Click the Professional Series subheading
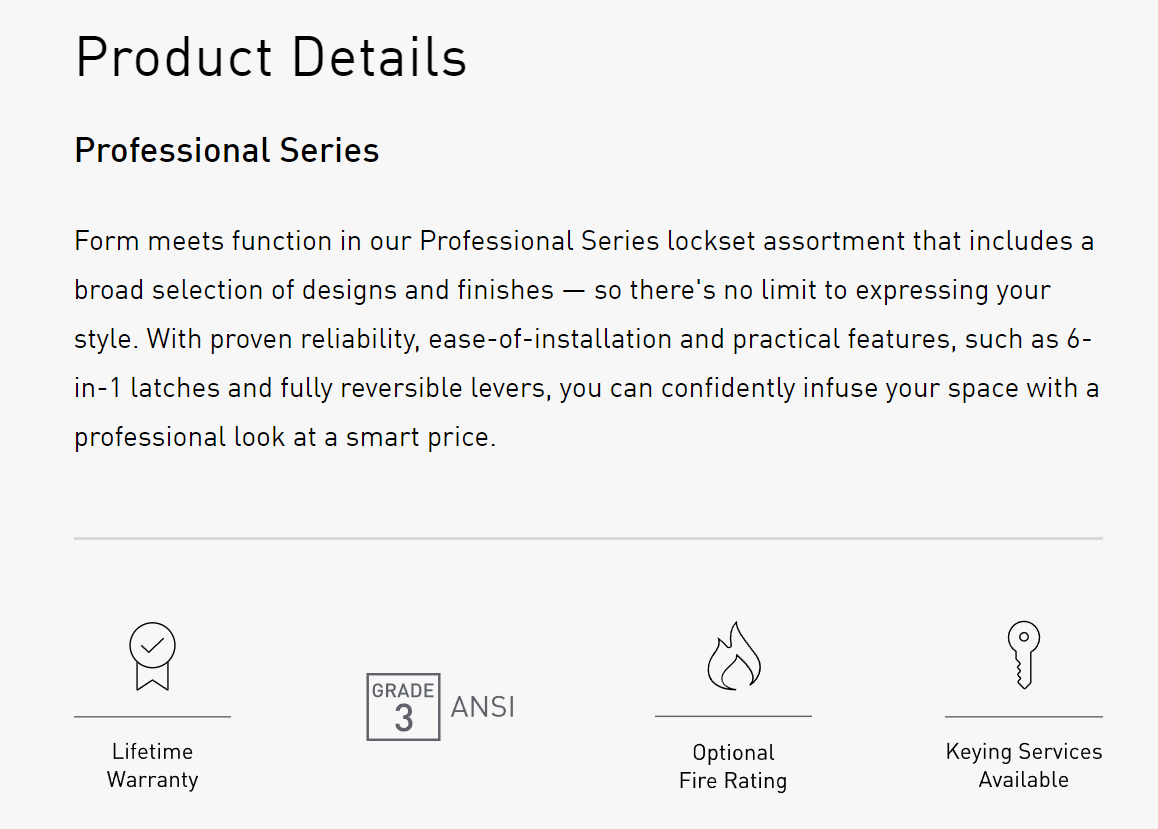The height and width of the screenshot is (829, 1158). [227, 150]
